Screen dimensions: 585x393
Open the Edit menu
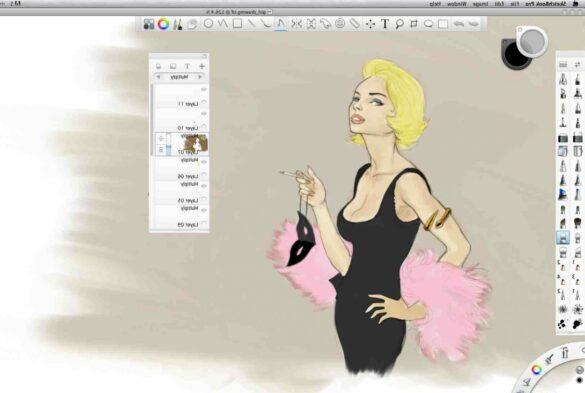[499, 4]
